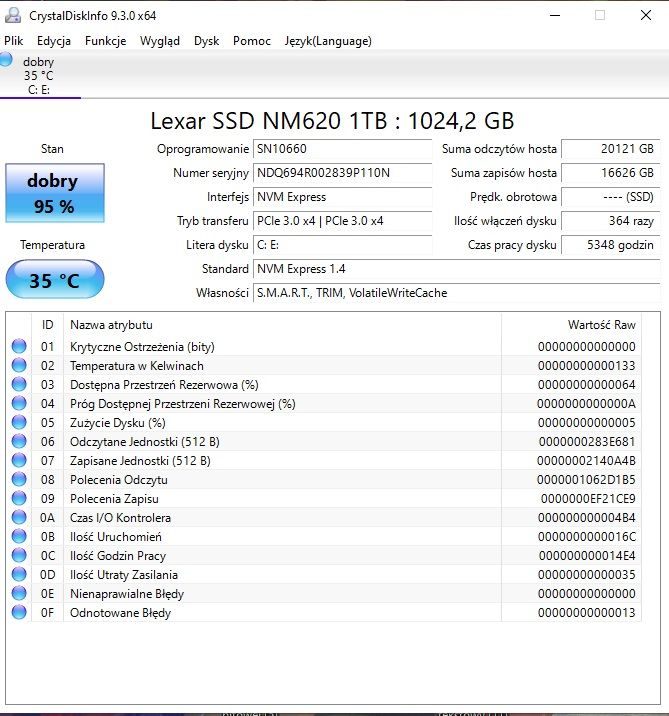Click status icon for Temperatura w Kelwinach row
The width and height of the screenshot is (669, 716).
[19, 365]
